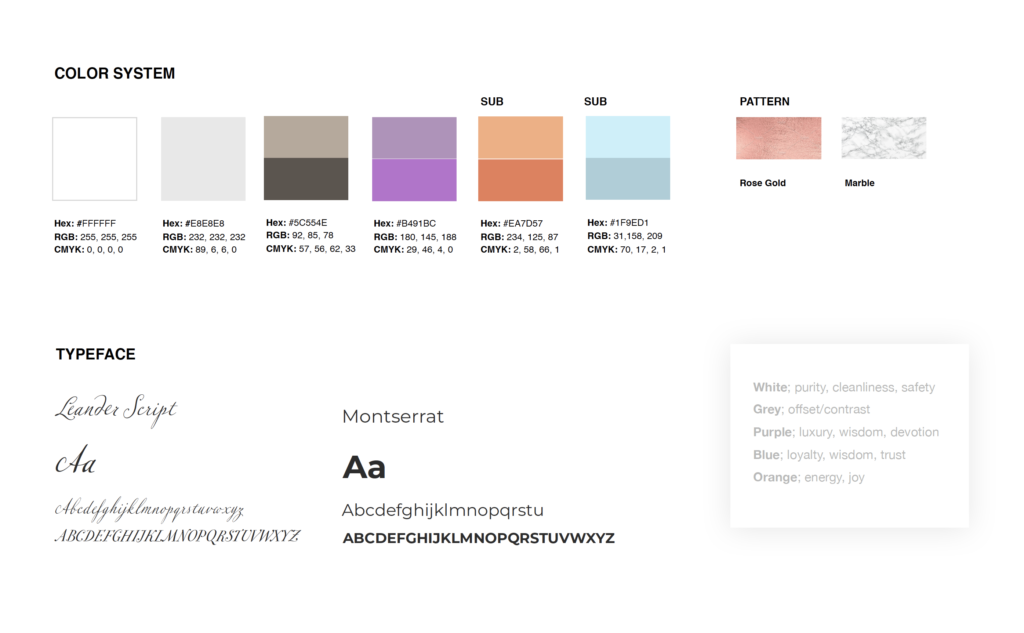1024x633 pixels.
Task: Pick the dark brown #5C554E swatch half
Action: coord(306,179)
